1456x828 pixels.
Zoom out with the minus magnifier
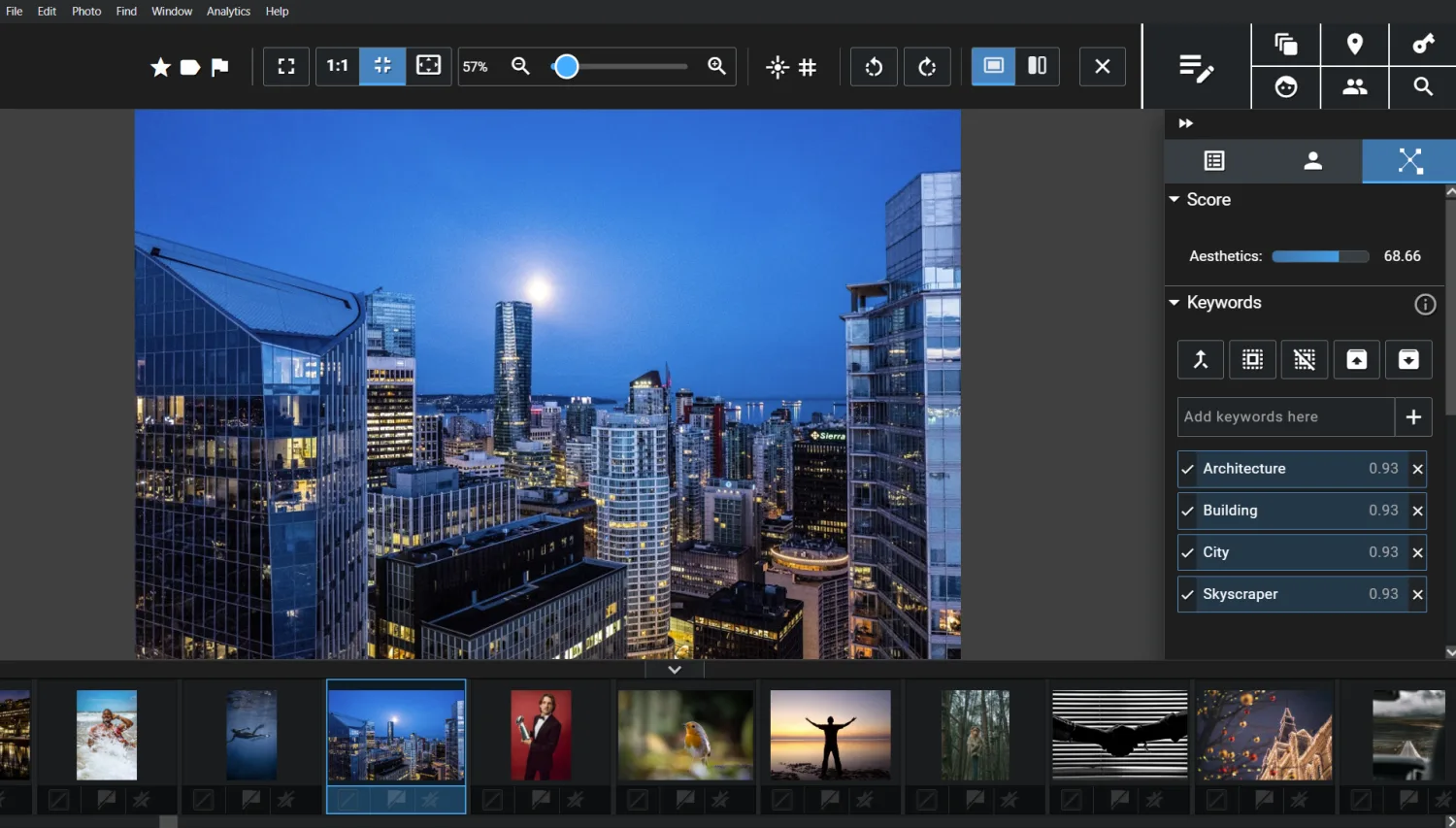(x=521, y=66)
